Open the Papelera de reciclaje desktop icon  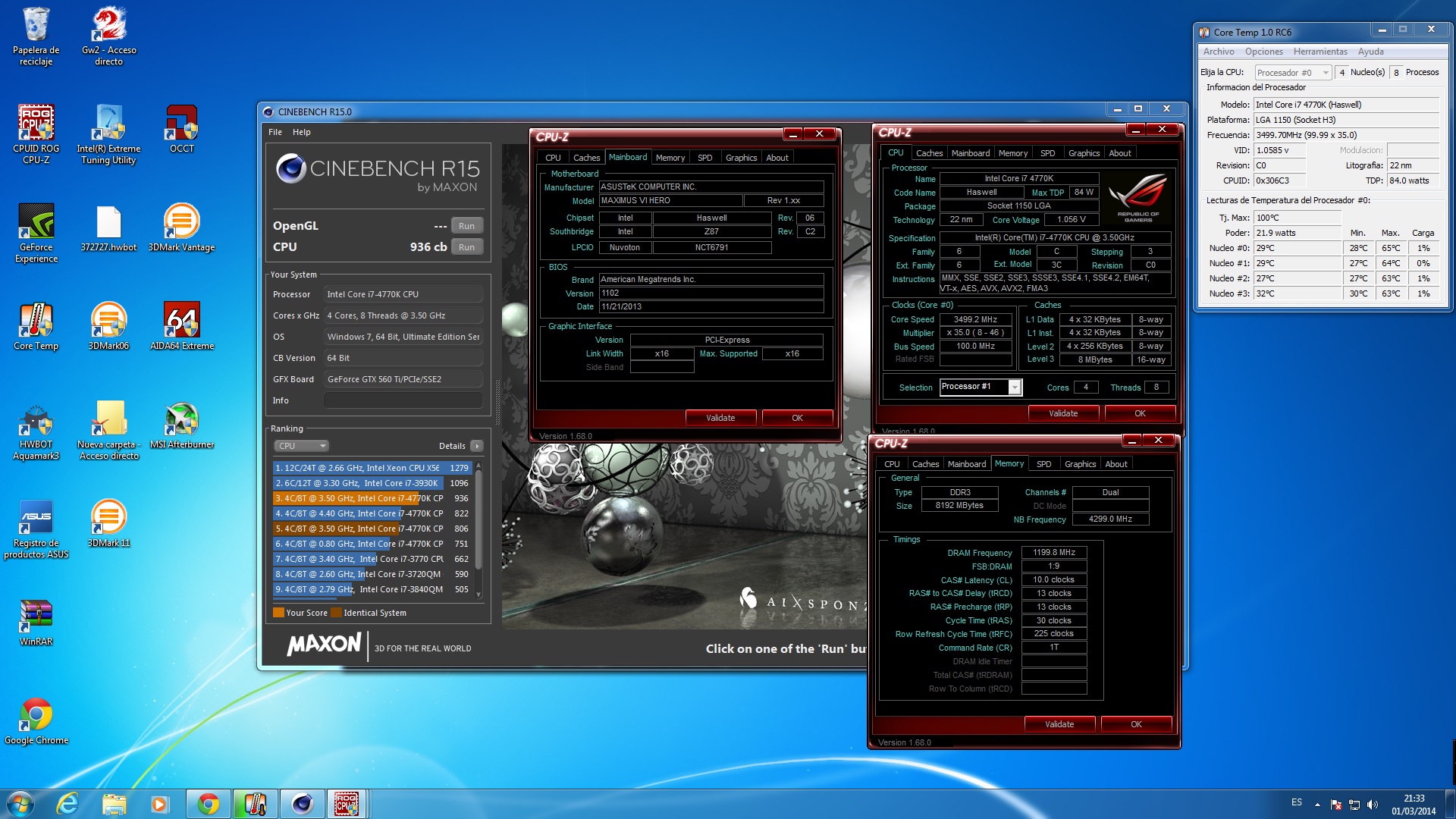pos(36,36)
